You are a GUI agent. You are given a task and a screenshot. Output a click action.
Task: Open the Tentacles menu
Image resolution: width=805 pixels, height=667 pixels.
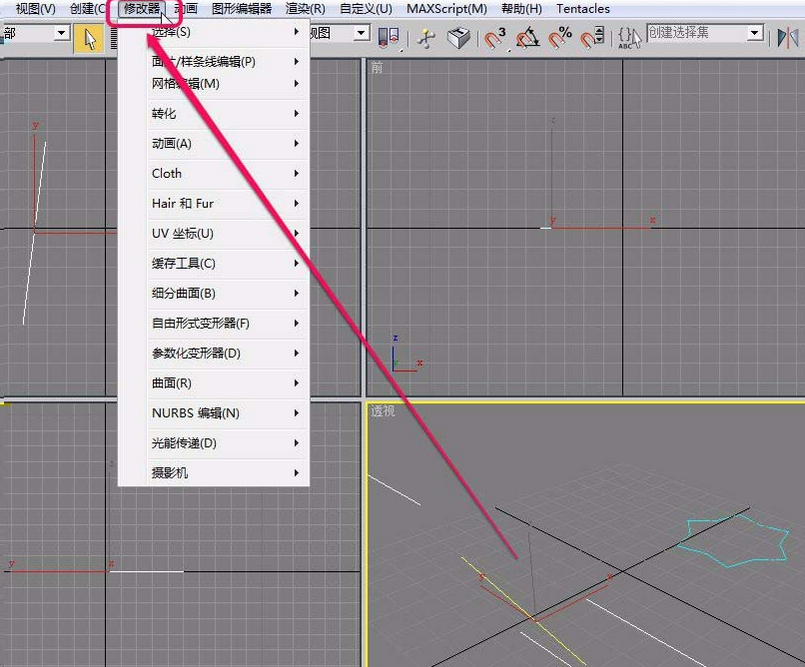pyautogui.click(x=582, y=9)
